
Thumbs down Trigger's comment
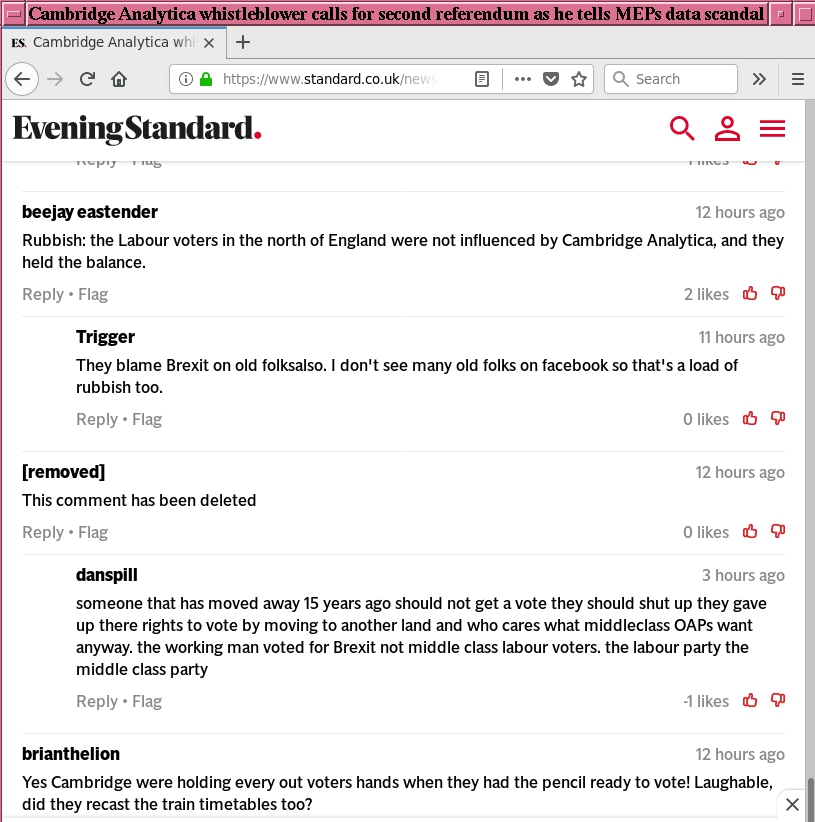click(778, 418)
